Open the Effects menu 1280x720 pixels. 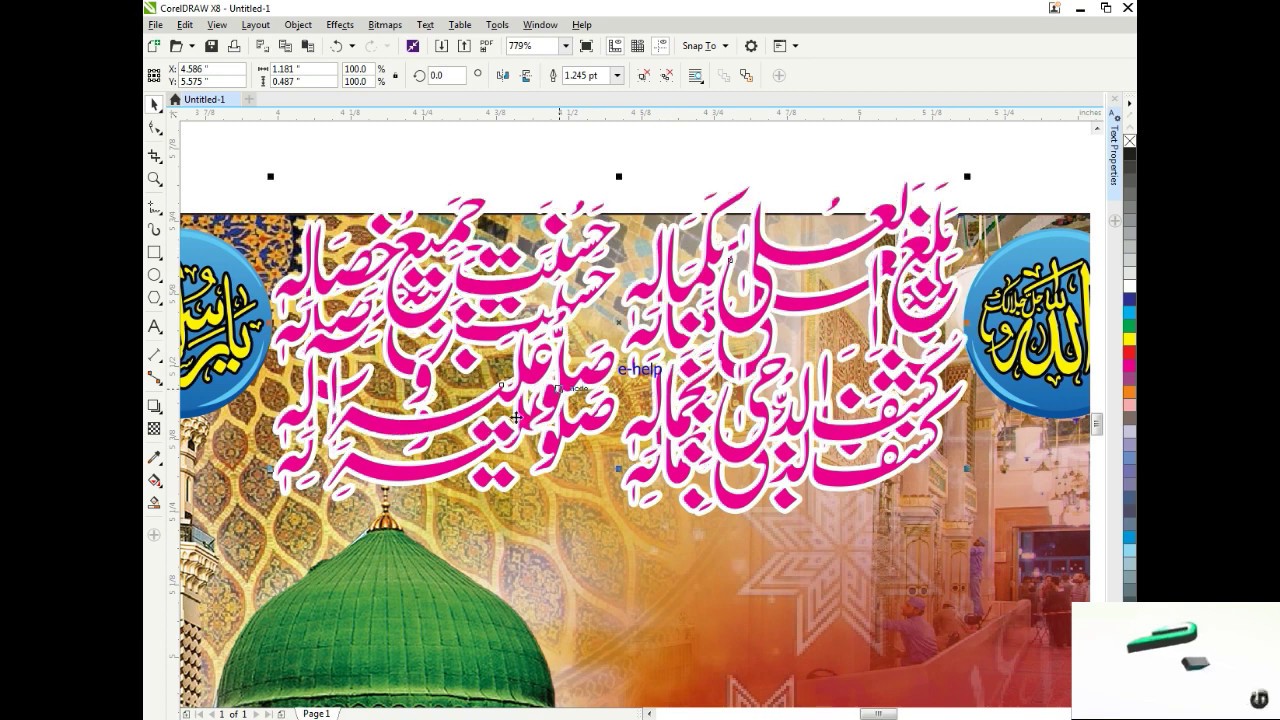(x=339, y=25)
